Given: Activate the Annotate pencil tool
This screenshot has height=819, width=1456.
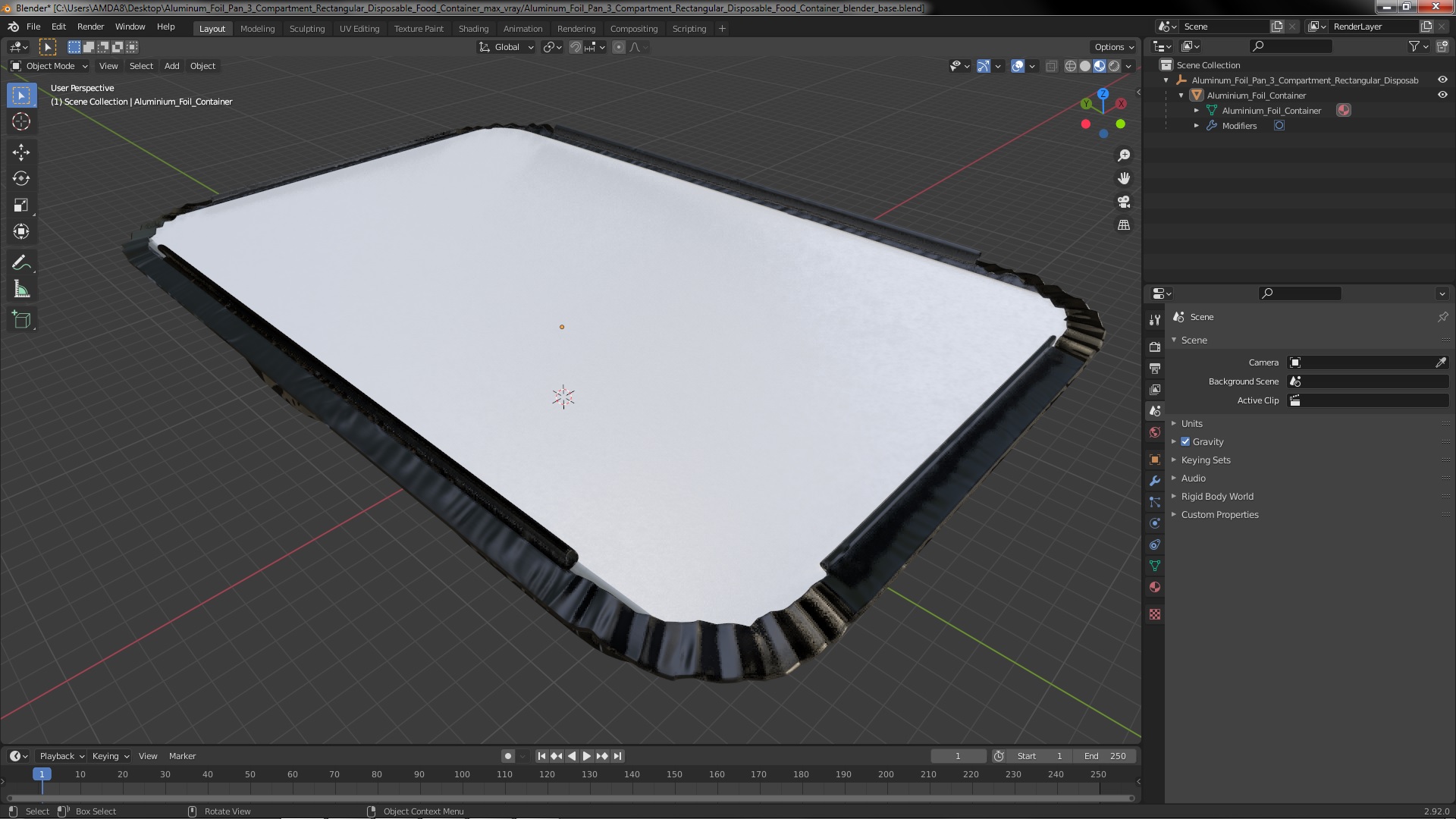Looking at the screenshot, I should [x=21, y=263].
